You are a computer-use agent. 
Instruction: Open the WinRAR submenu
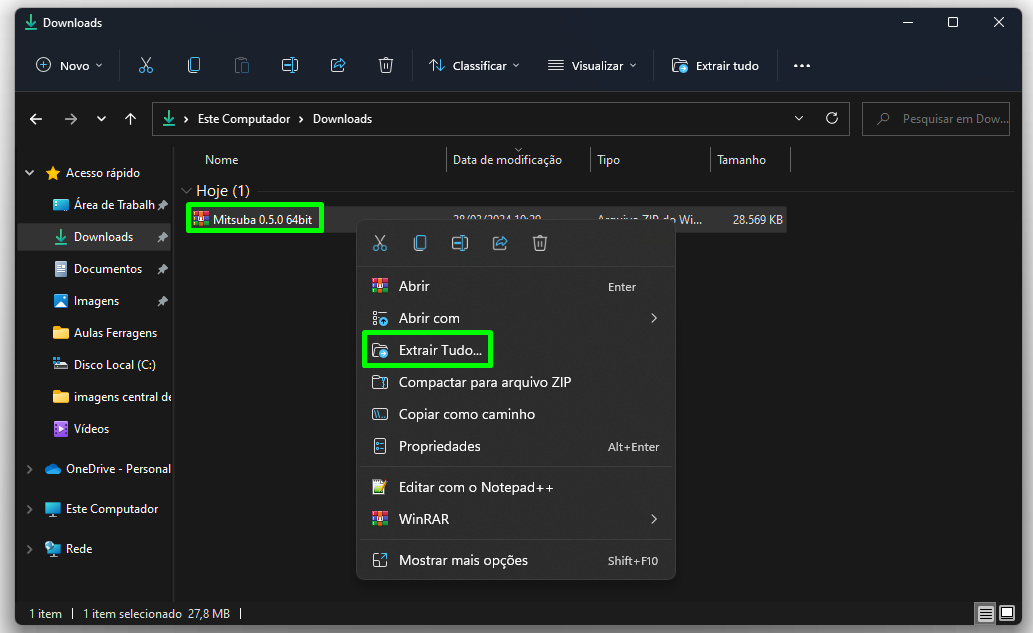point(516,519)
